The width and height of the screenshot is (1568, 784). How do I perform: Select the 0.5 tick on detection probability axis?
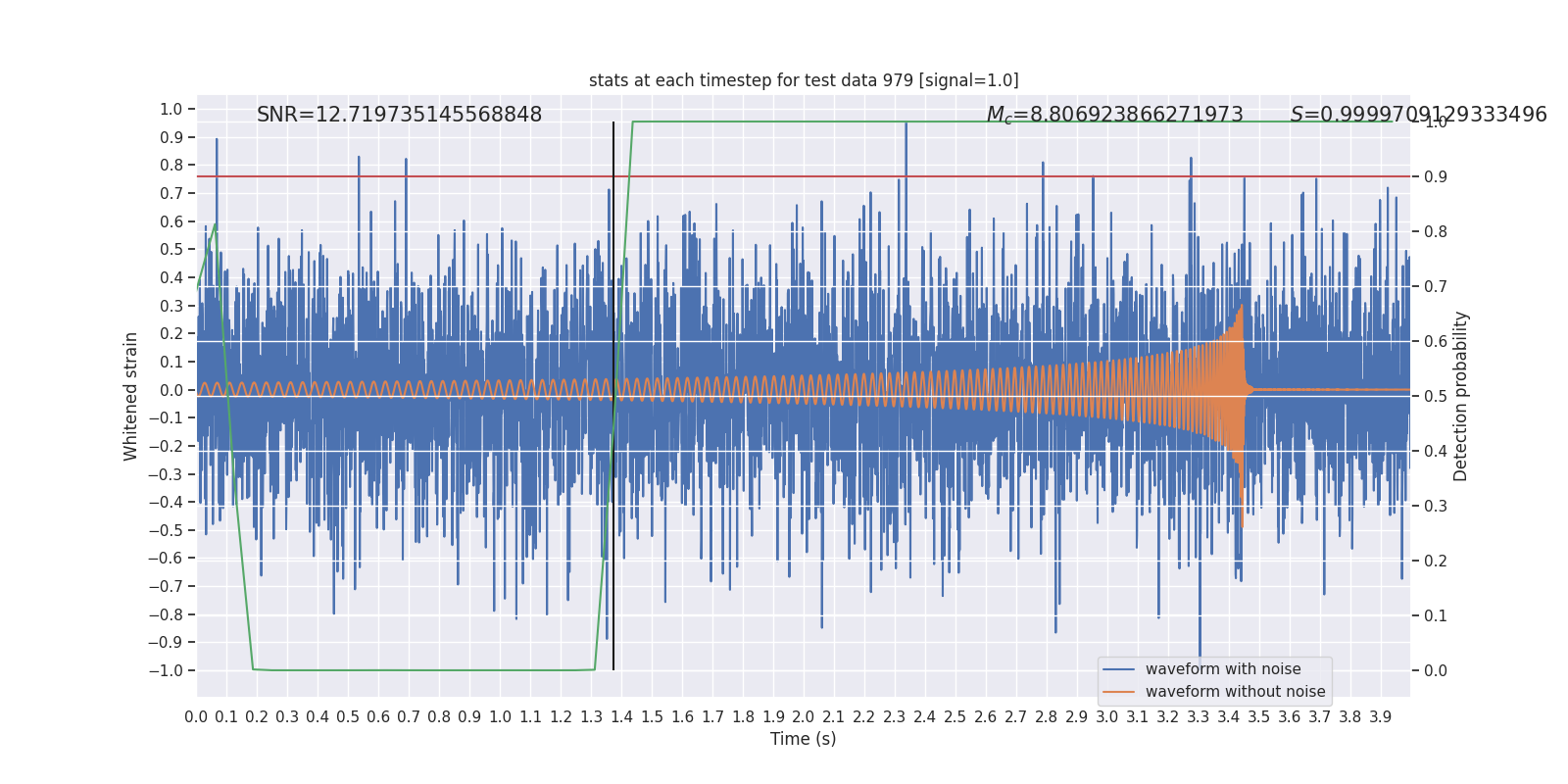1436,396
